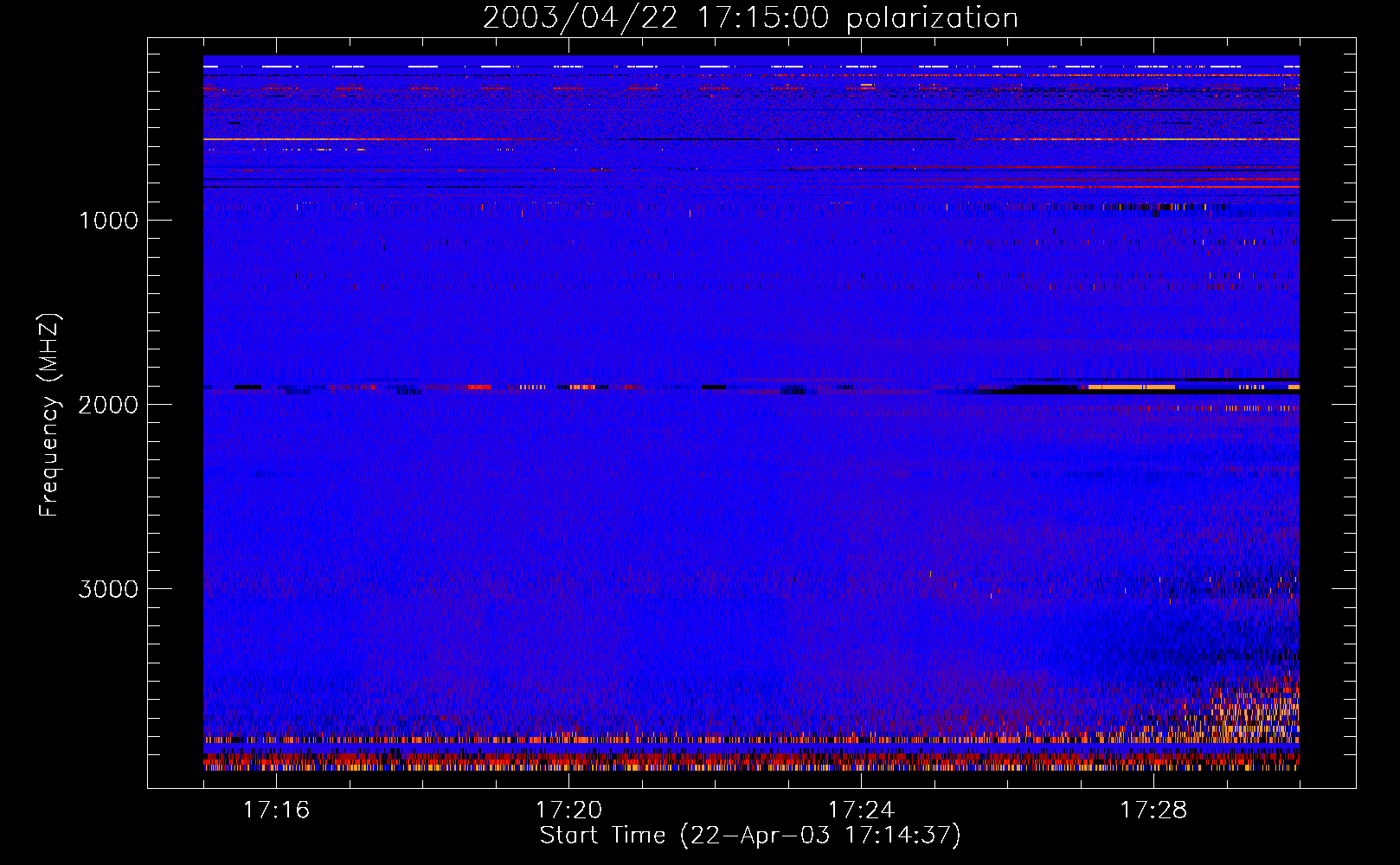Click the 17:28 time tick label
Viewport: 1400px width, 865px height.
[1153, 810]
